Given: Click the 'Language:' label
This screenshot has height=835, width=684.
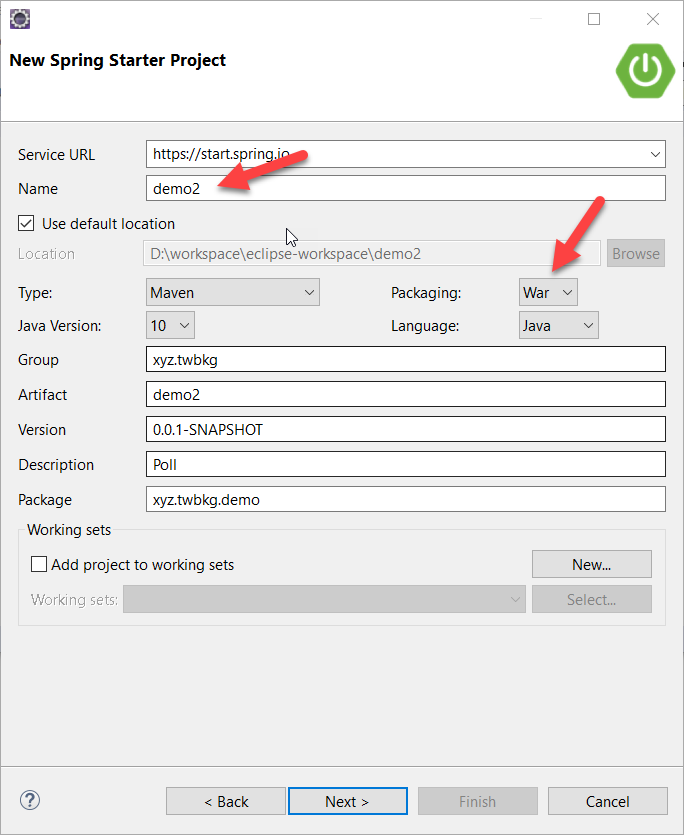Looking at the screenshot, I should click(425, 325).
